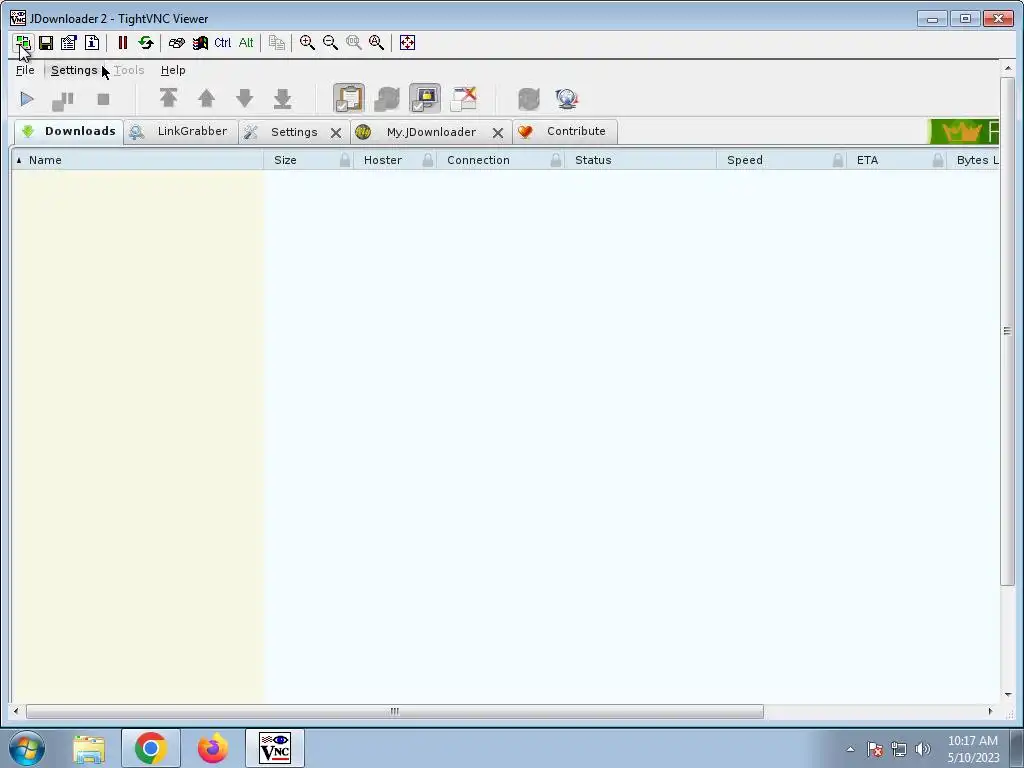
Task: Click the move to bottom arrow icon
Action: (x=282, y=99)
